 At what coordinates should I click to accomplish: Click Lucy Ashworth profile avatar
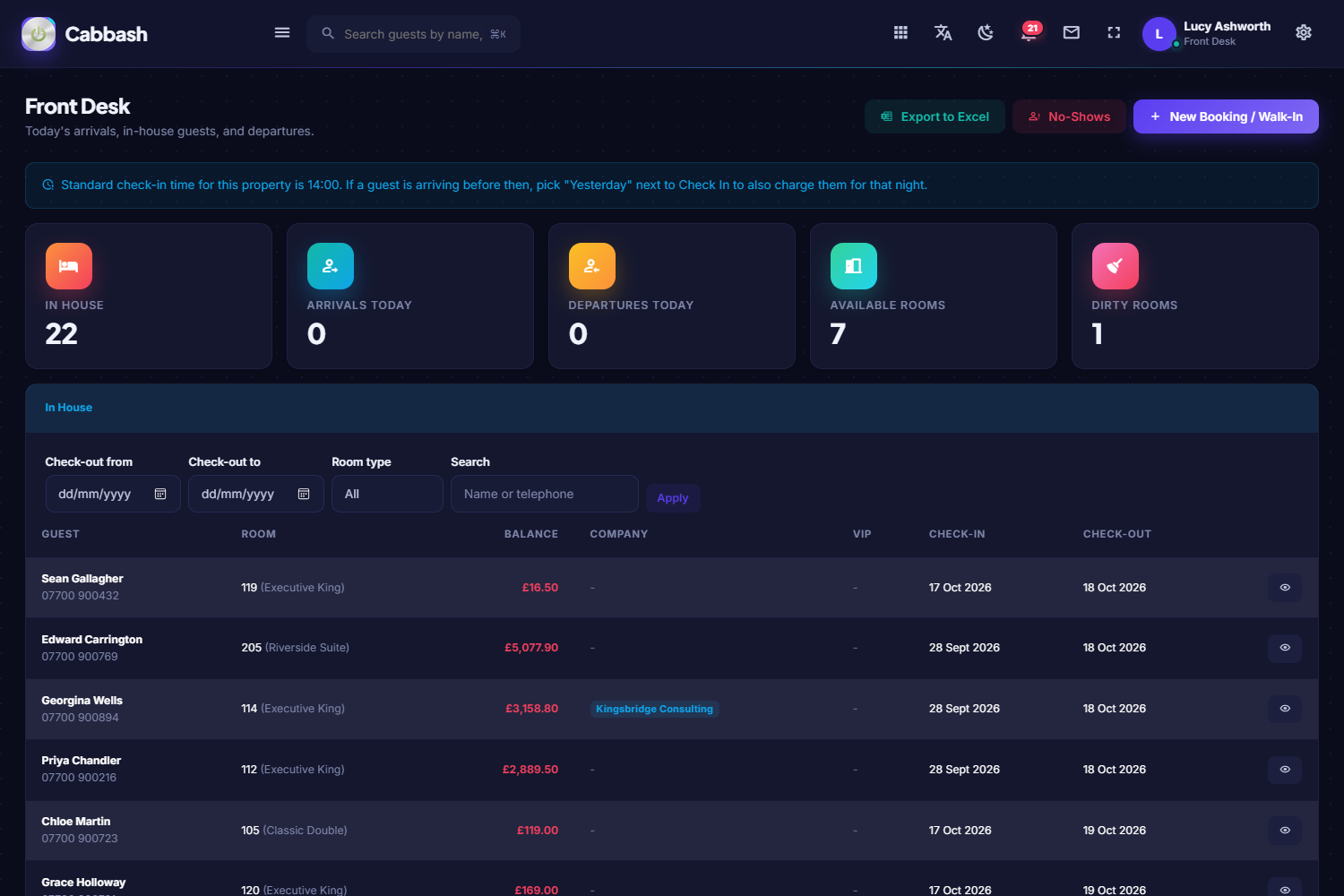(x=1159, y=34)
